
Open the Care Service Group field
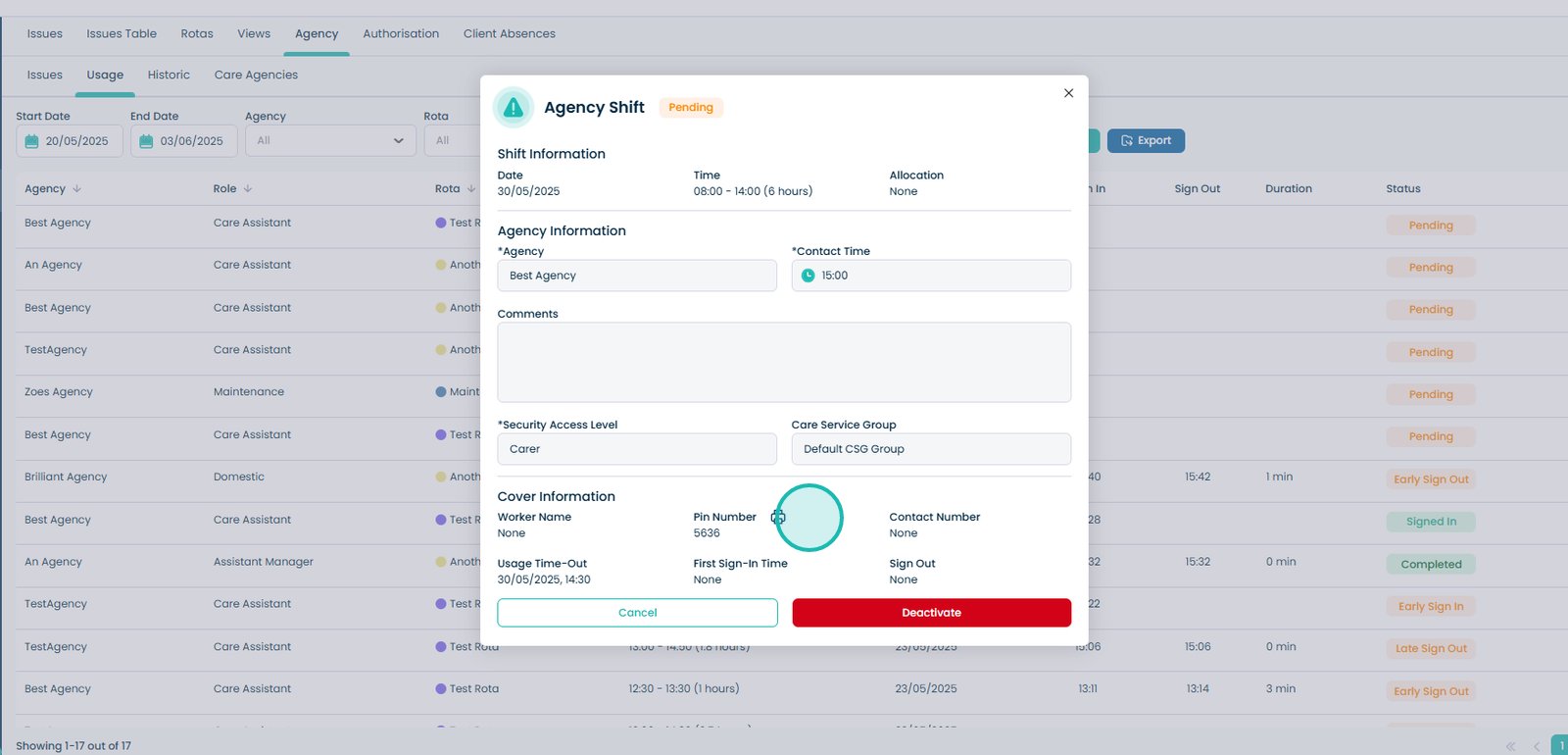pyautogui.click(x=931, y=449)
